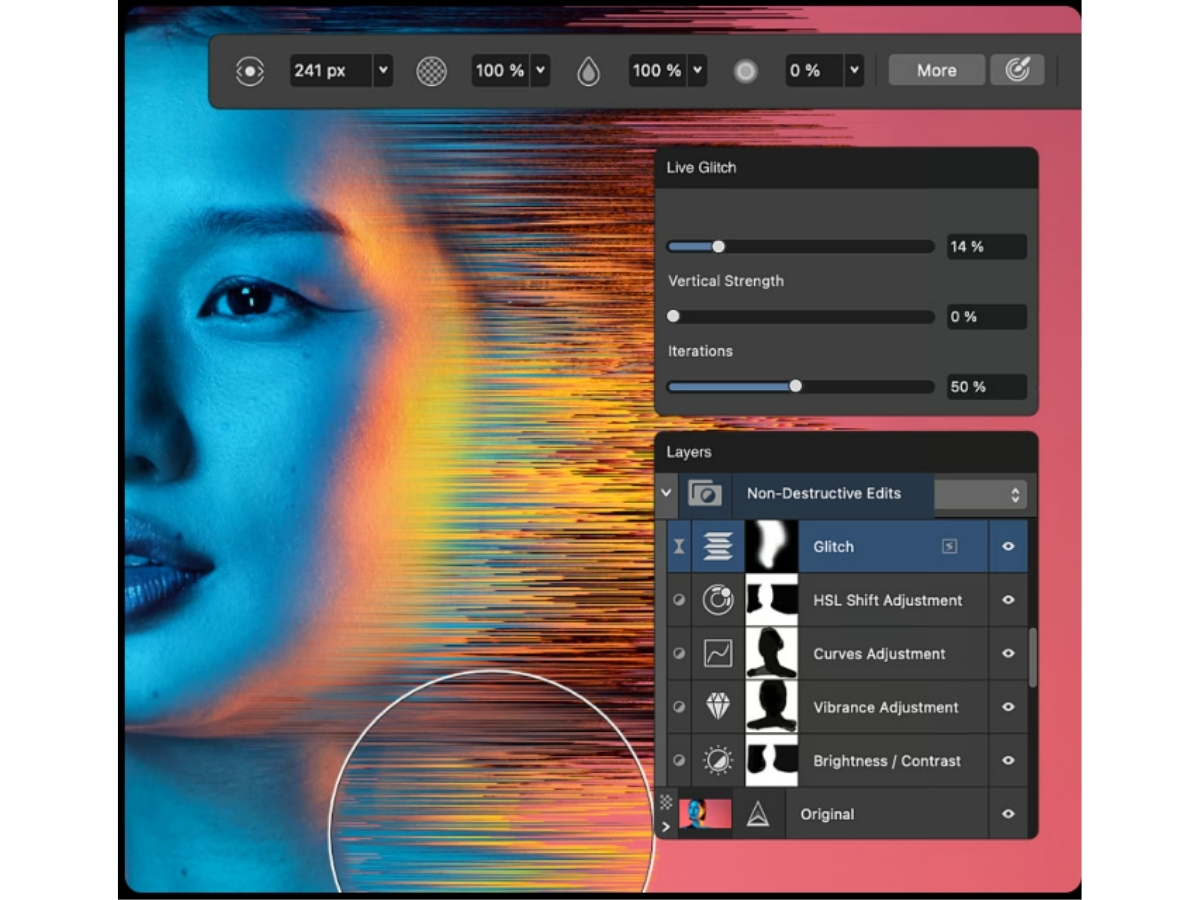Image resolution: width=1200 pixels, height=900 pixels.
Task: Click the group icon beside Non-Destructive Edits
Action: point(705,494)
